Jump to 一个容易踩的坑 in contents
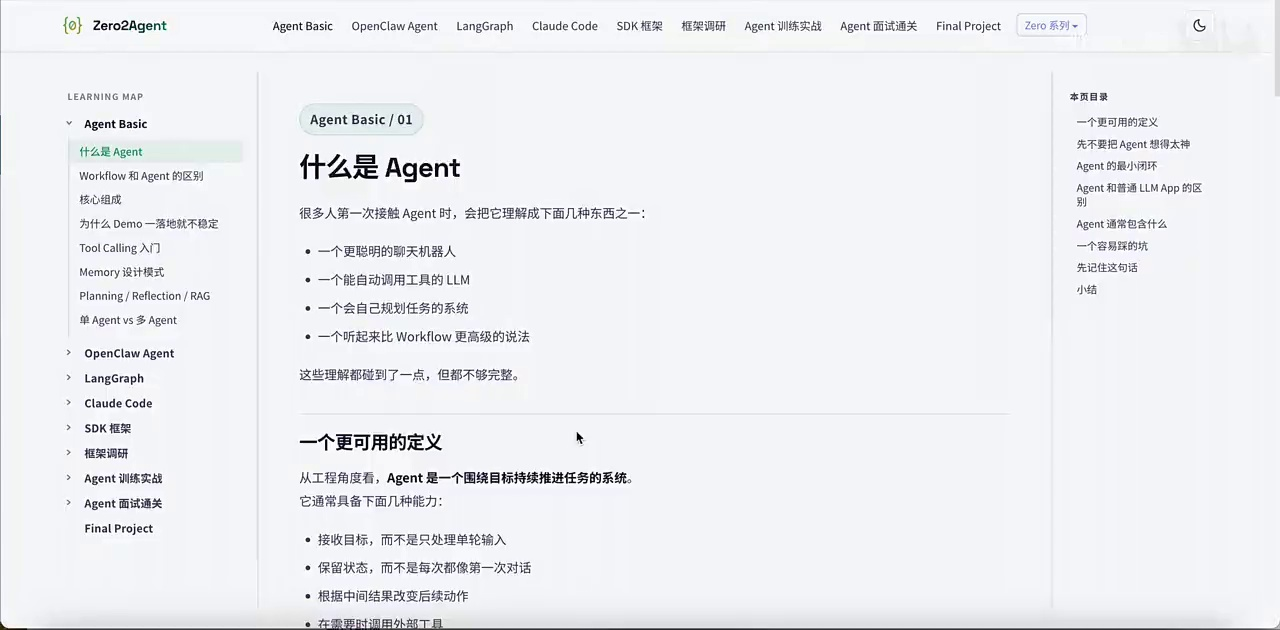 point(1112,246)
